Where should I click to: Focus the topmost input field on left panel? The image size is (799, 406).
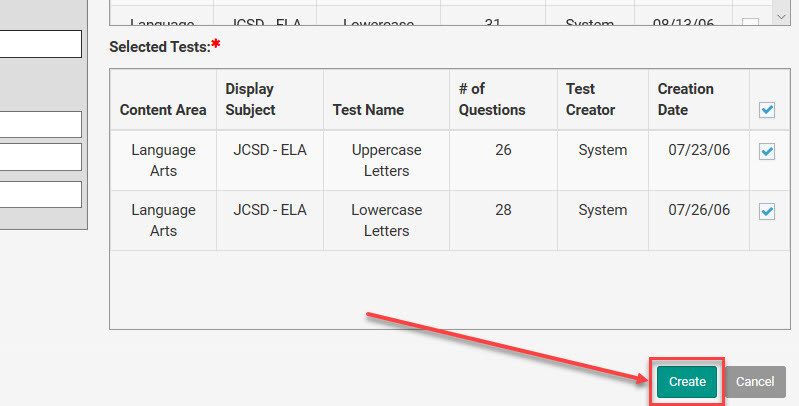click(41, 44)
